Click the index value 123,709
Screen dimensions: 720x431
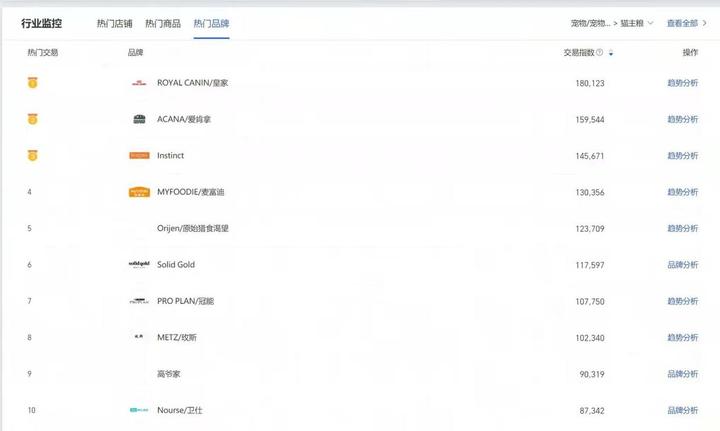[590, 229]
